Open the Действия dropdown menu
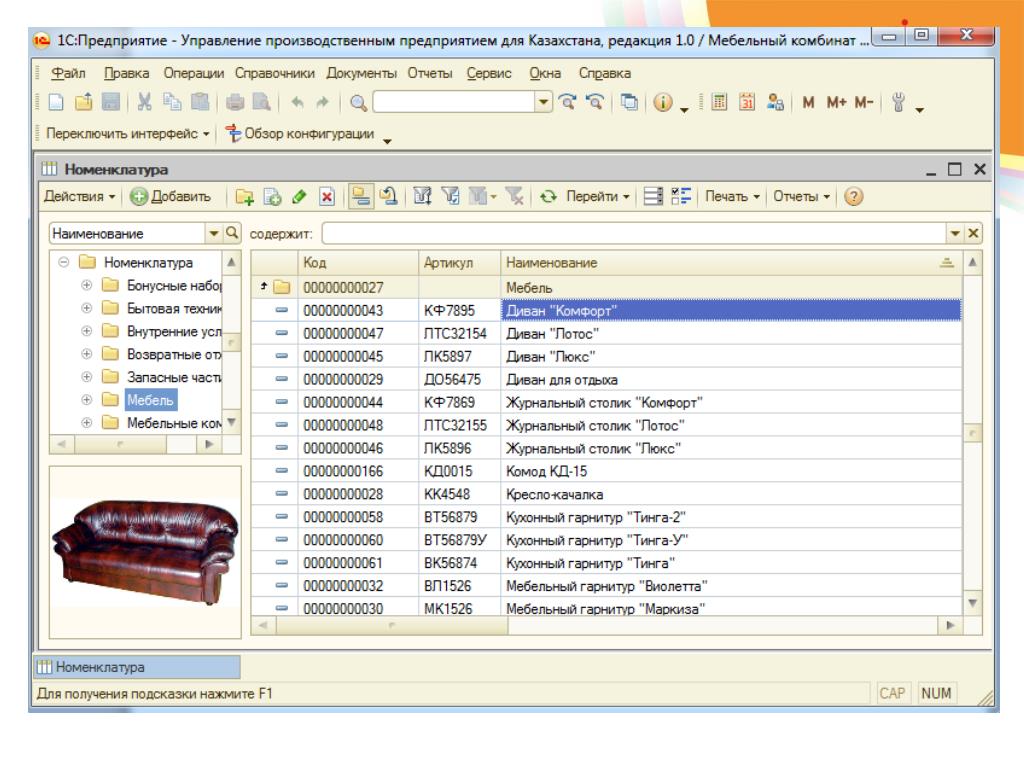Image resolution: width=1024 pixels, height=768 pixels. point(79,197)
